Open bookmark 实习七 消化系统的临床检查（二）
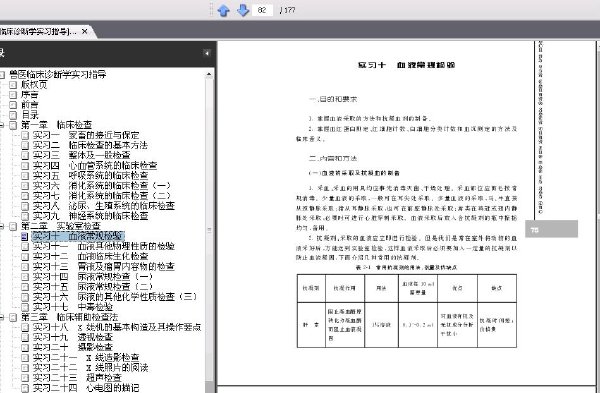This screenshot has height=393, width=600. [101, 196]
